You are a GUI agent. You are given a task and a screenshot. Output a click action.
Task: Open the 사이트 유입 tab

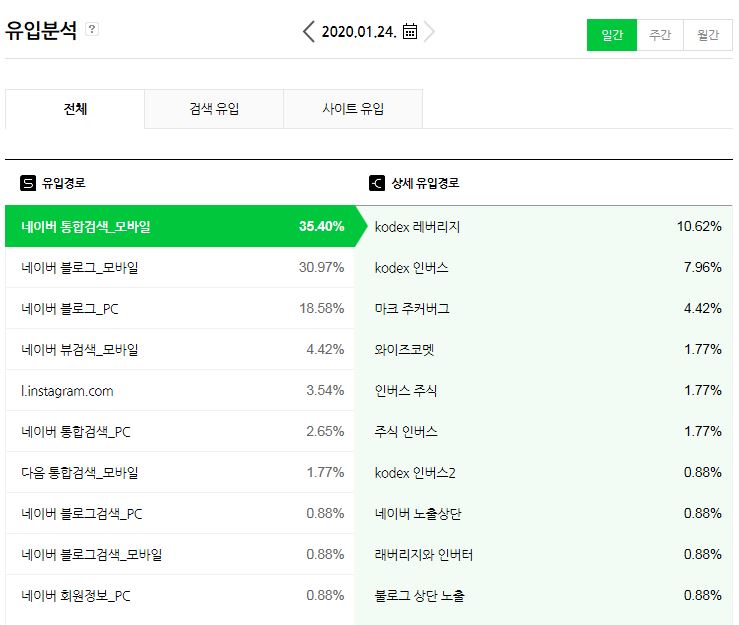coord(353,109)
